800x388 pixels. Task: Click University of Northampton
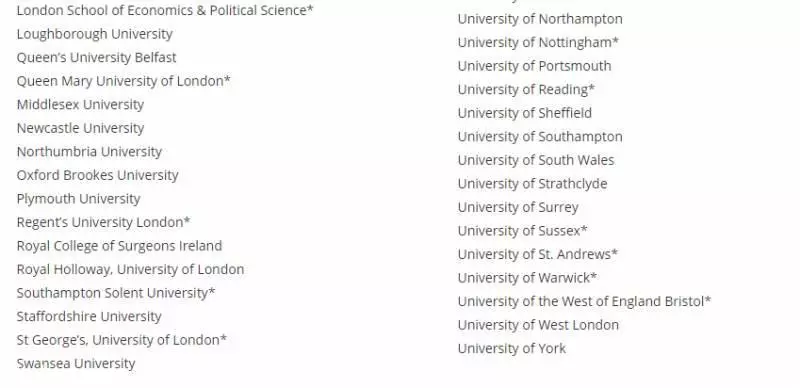(540, 19)
